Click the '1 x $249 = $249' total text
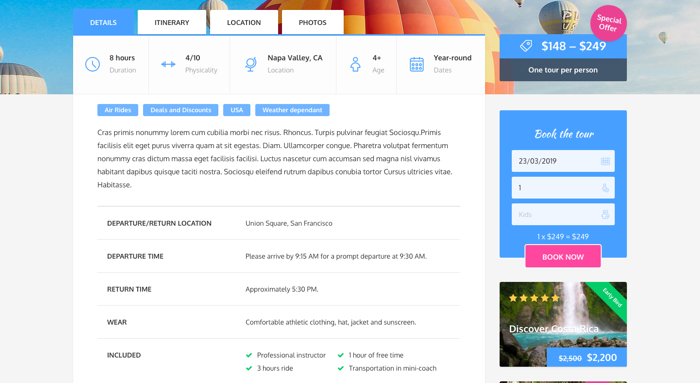The width and height of the screenshot is (700, 383). [x=563, y=237]
